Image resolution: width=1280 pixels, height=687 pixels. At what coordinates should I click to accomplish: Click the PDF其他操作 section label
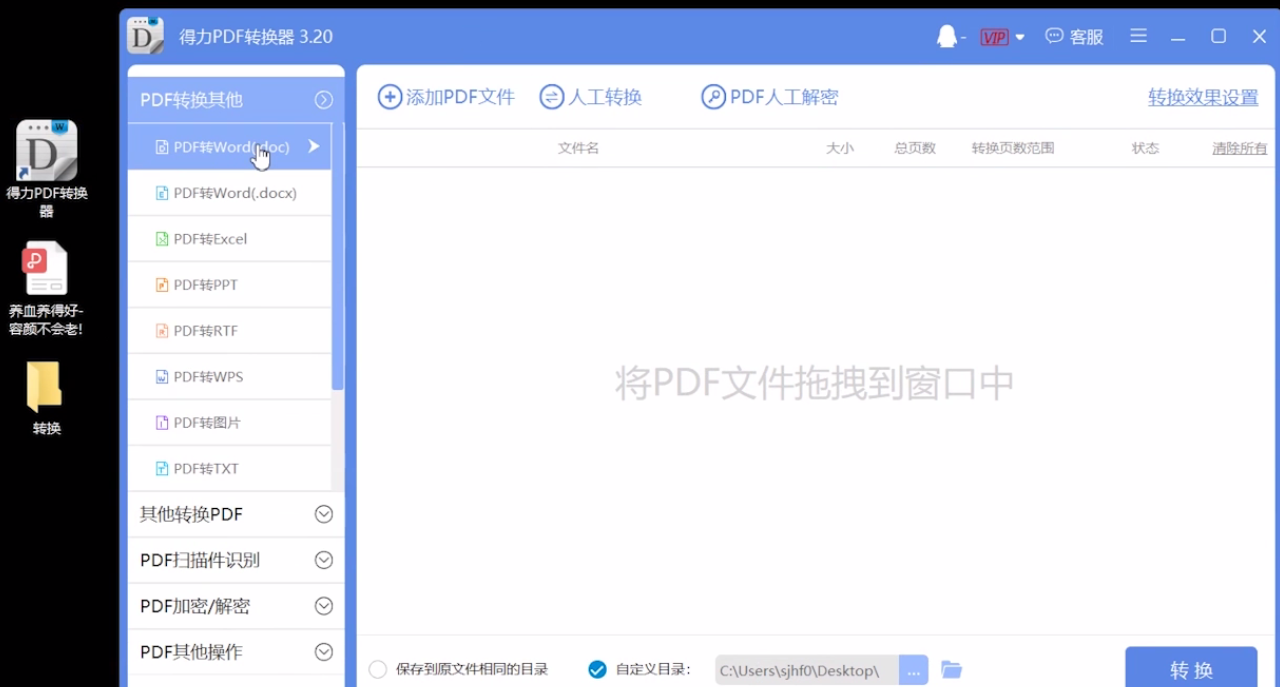pos(191,652)
